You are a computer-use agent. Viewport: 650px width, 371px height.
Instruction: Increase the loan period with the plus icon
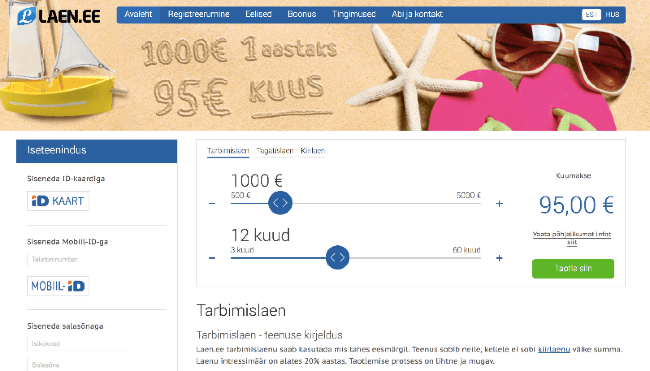[499, 258]
